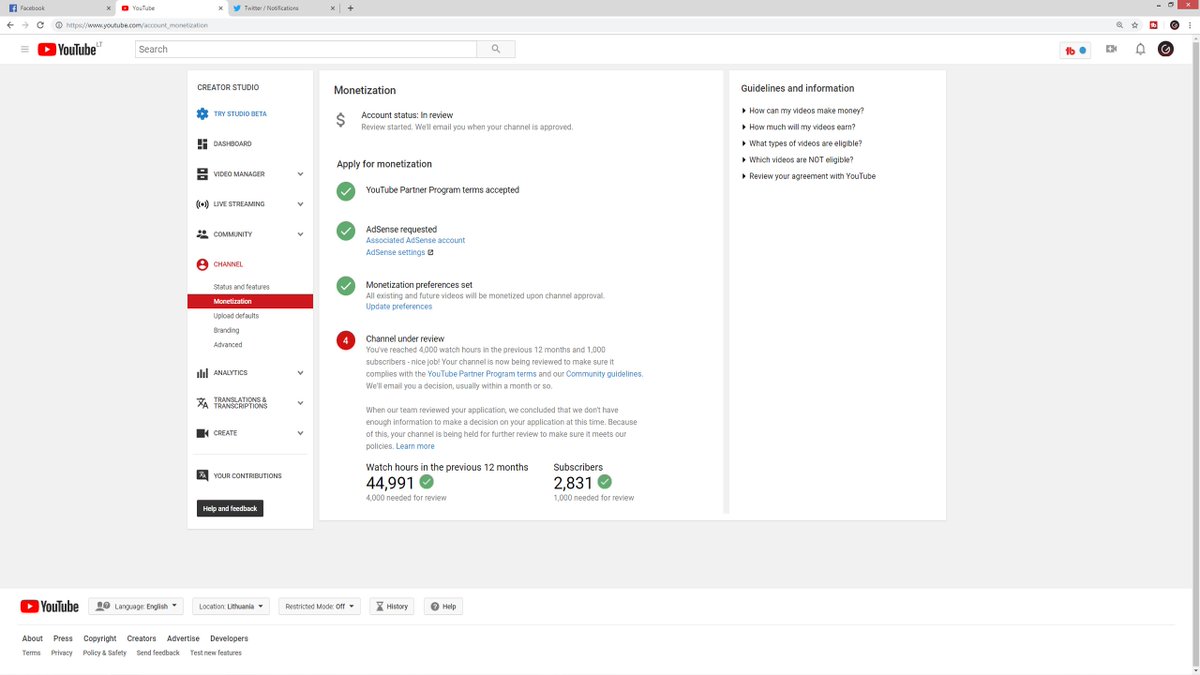Viewport: 1200px width, 675px height.
Task: Click the Video Manager icon
Action: (203, 174)
